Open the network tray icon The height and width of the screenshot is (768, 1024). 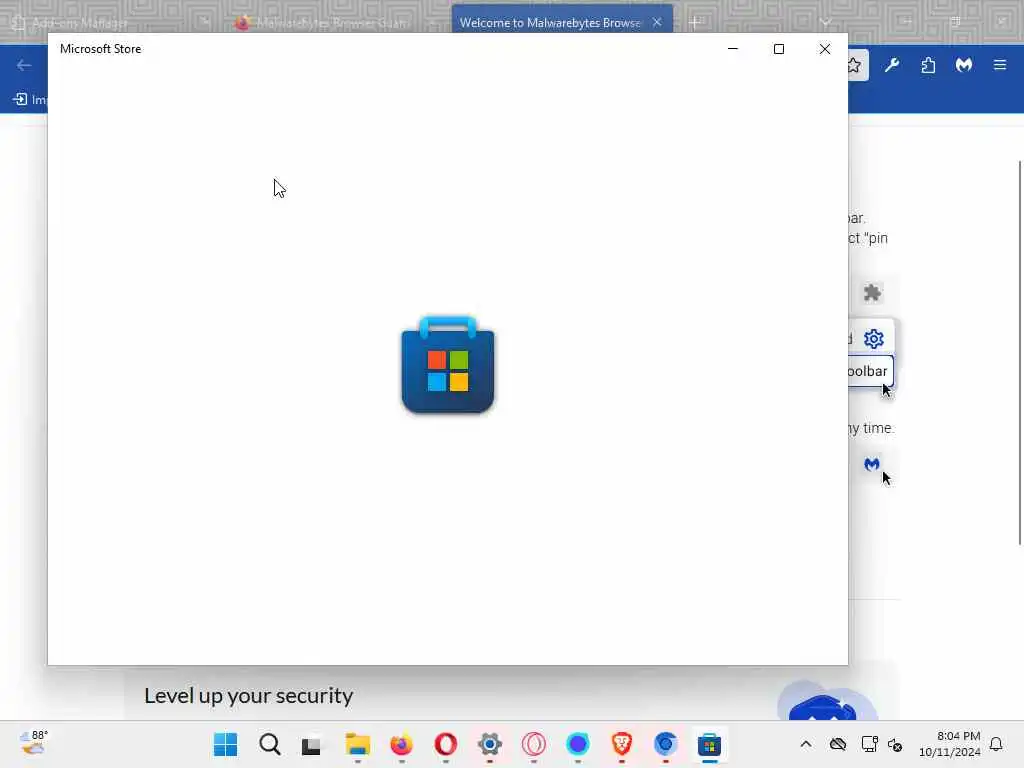click(869, 744)
